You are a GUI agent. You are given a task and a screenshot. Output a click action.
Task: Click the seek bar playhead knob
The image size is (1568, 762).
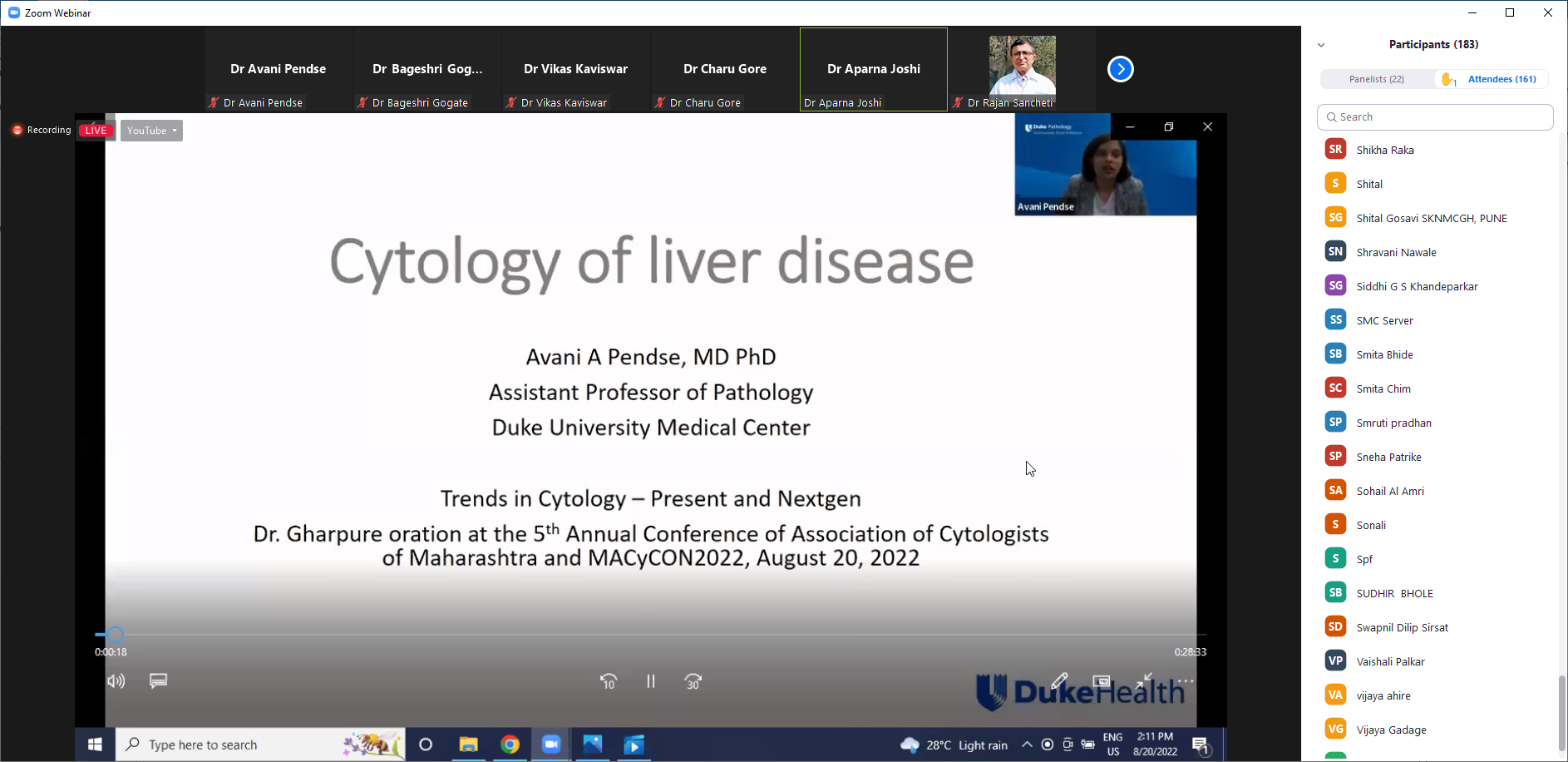tap(116, 635)
